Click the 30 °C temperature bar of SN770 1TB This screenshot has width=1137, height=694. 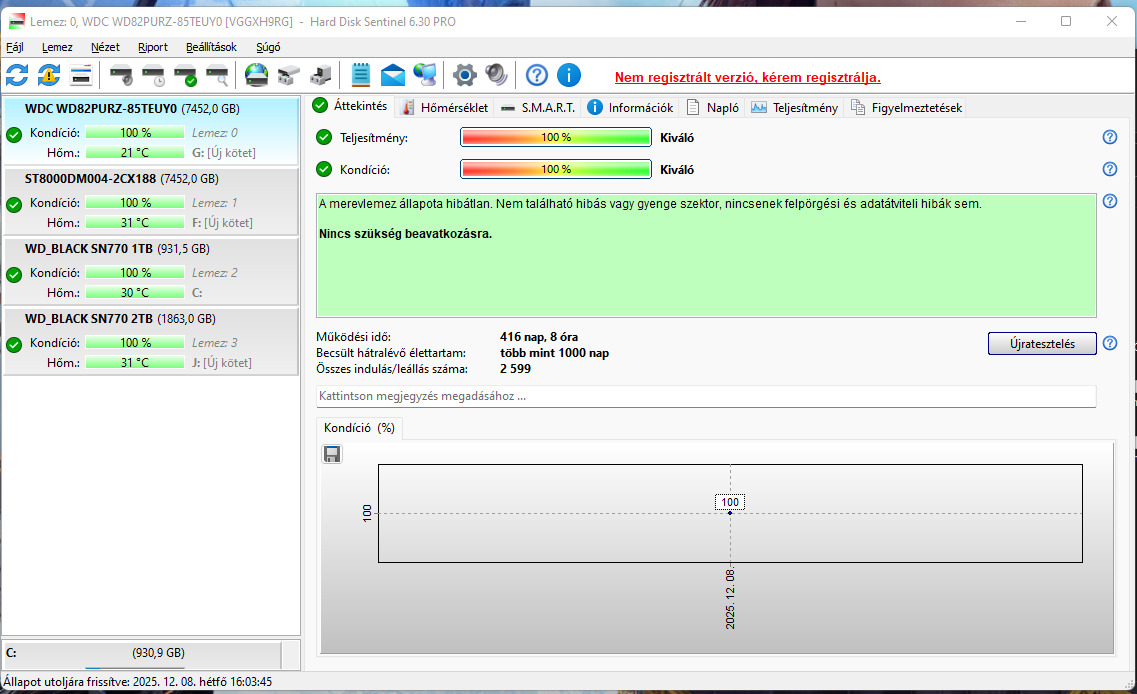click(x=135, y=292)
